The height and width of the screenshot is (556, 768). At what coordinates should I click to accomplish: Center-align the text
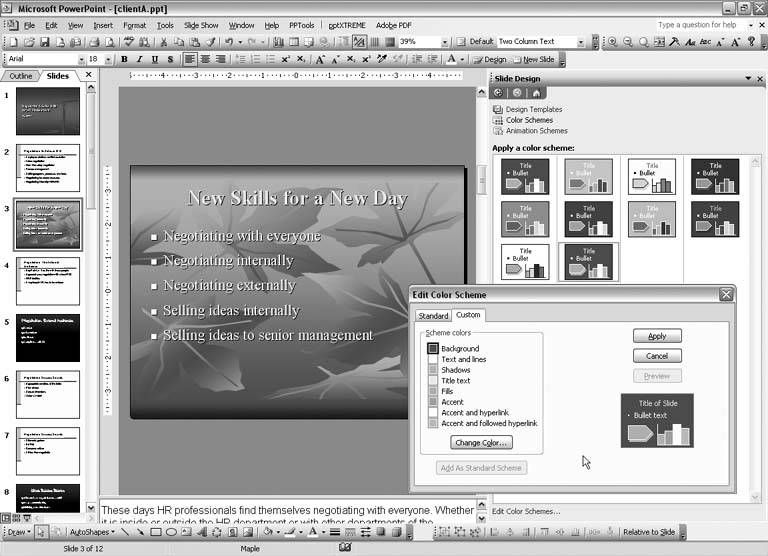(x=205, y=59)
